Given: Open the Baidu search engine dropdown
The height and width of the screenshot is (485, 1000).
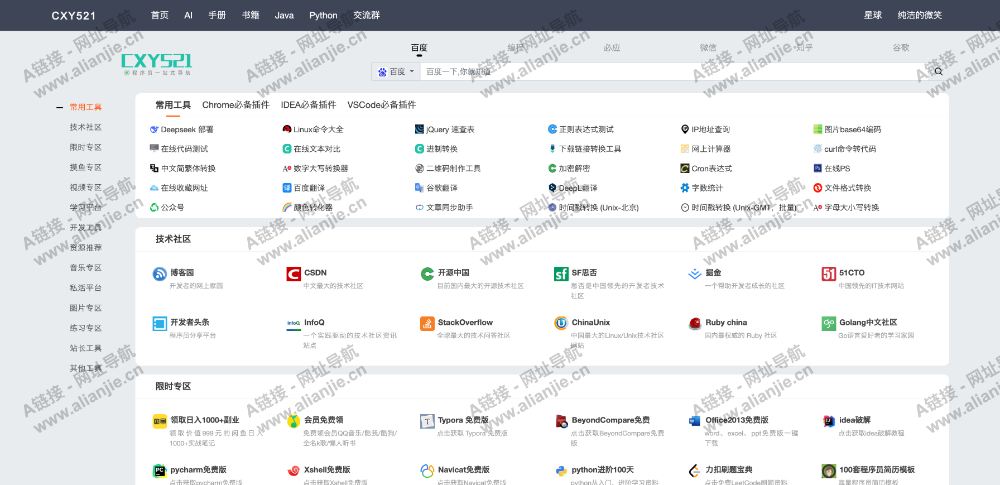Looking at the screenshot, I should click(396, 71).
